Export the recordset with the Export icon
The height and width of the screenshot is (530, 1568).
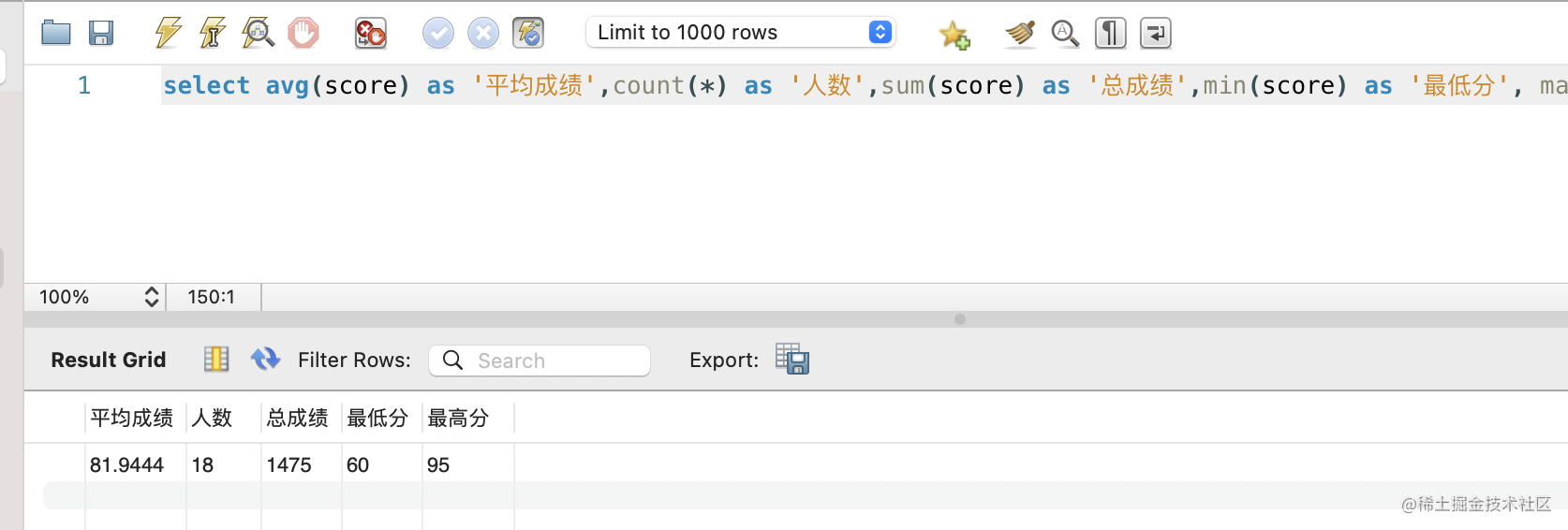click(791, 360)
